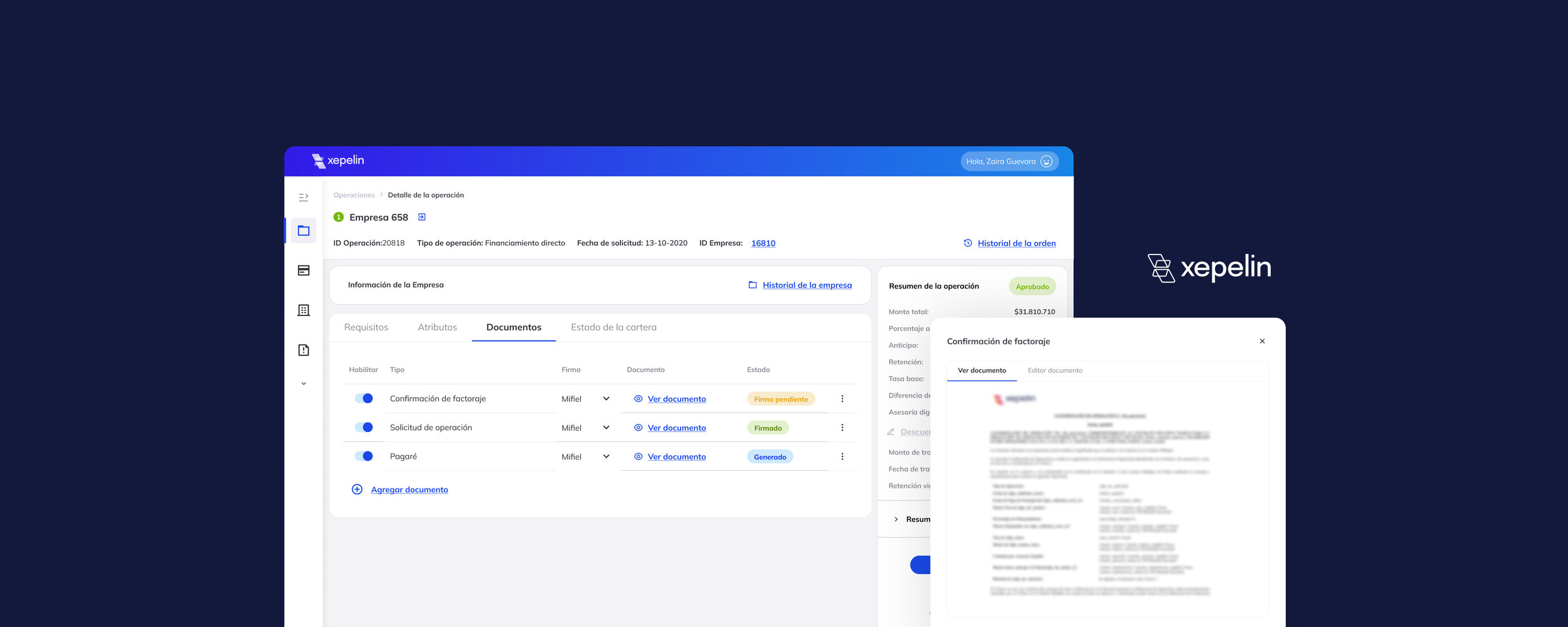Select the Documentos tab

click(514, 327)
